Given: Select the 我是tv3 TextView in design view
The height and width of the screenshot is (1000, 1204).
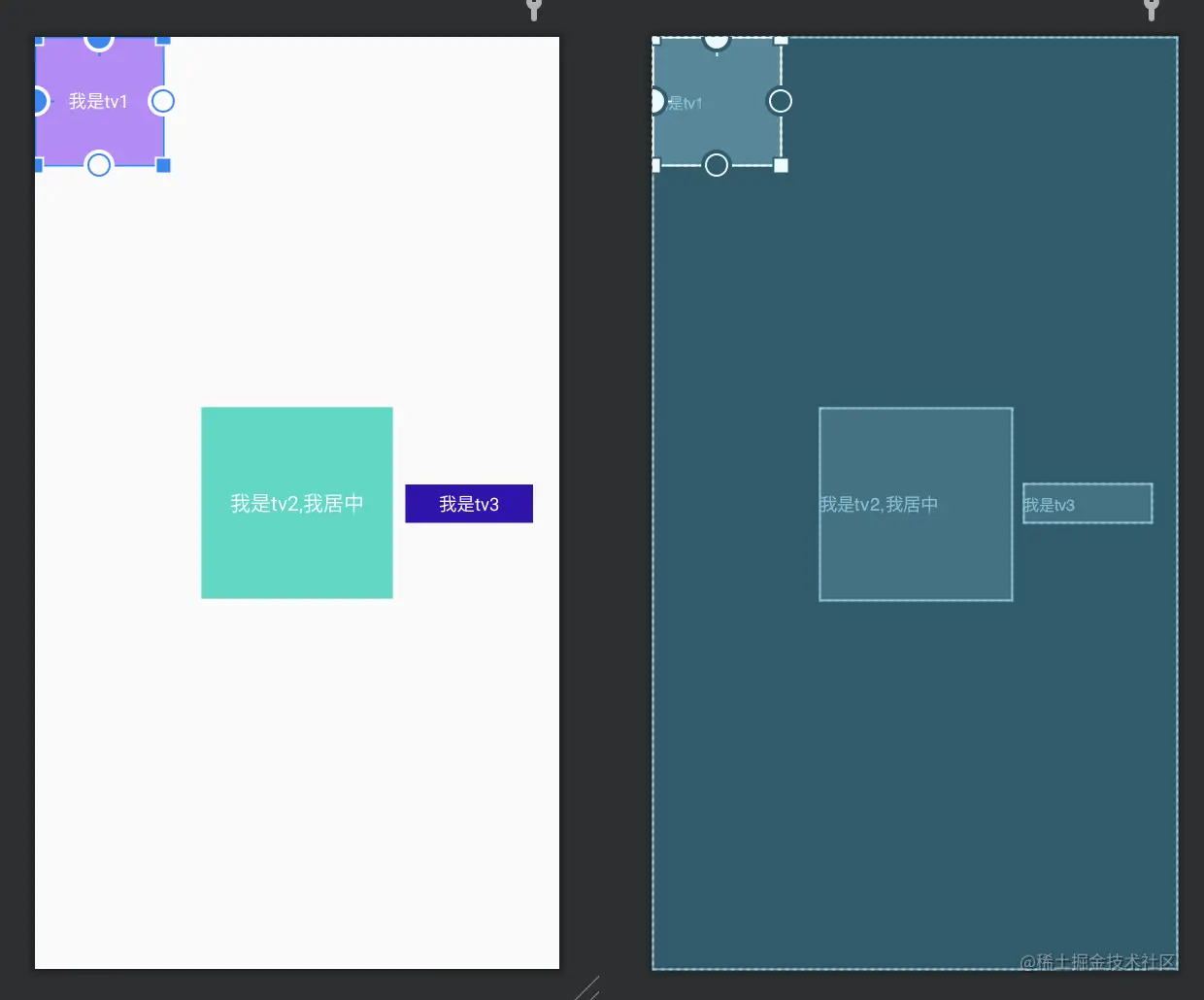Looking at the screenshot, I should point(469,503).
